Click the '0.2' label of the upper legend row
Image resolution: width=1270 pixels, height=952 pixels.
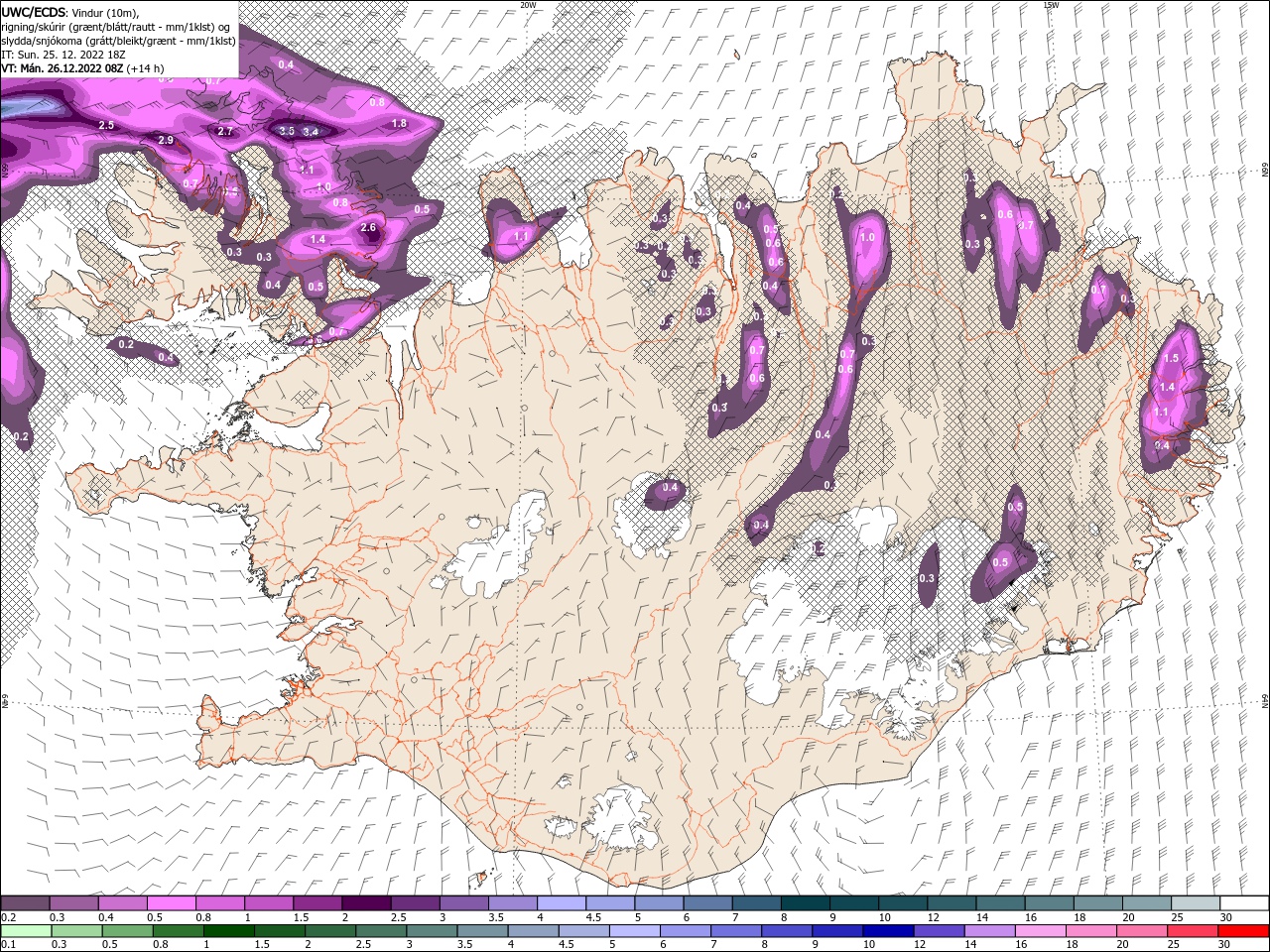point(7,918)
